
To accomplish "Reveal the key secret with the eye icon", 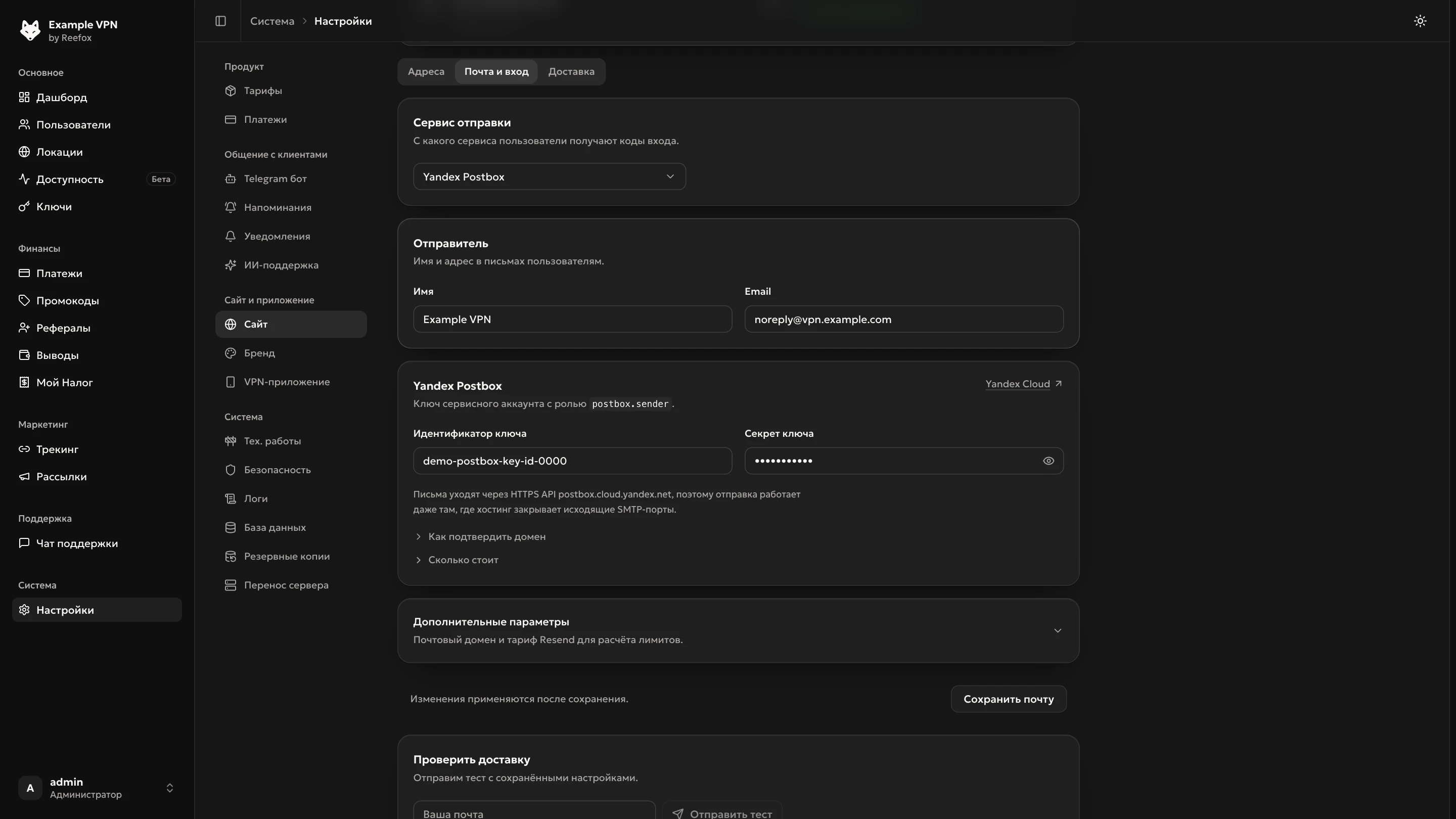I will click(x=1048, y=461).
